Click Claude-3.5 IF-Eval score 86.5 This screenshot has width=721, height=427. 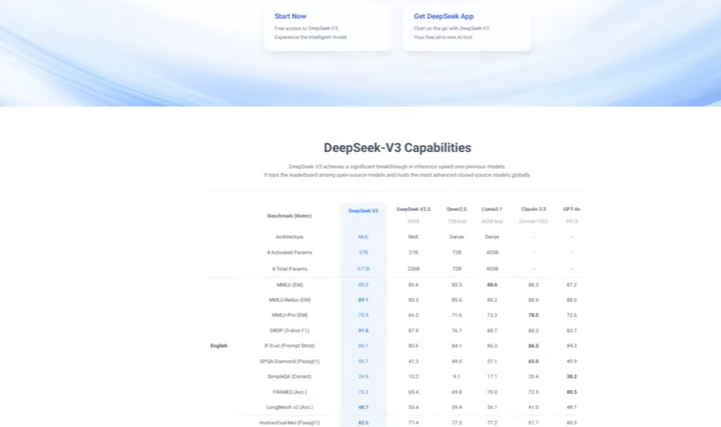(533, 346)
